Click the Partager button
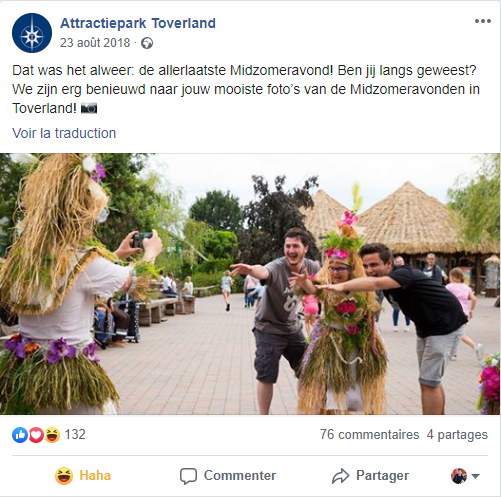The image size is (501, 497). click(370, 476)
